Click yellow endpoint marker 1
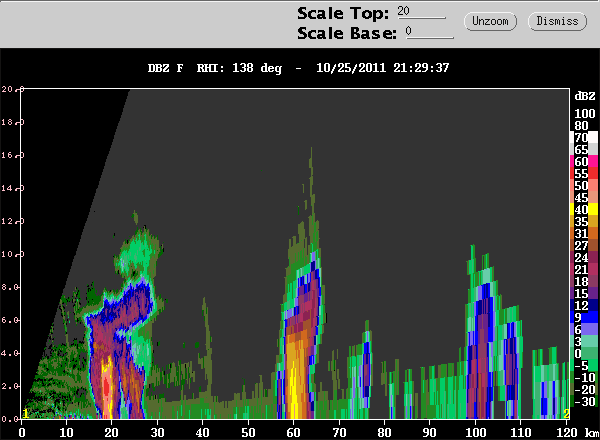 [26, 414]
